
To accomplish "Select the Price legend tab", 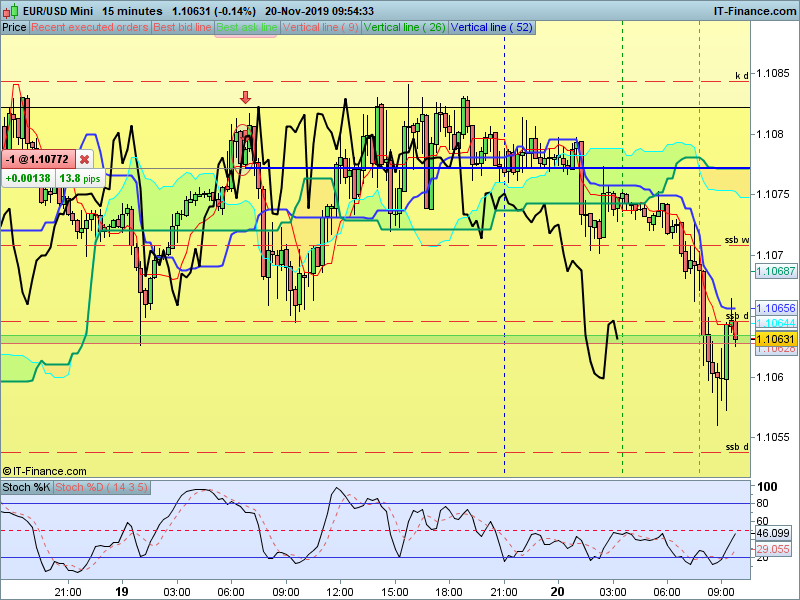I will 14,28.
